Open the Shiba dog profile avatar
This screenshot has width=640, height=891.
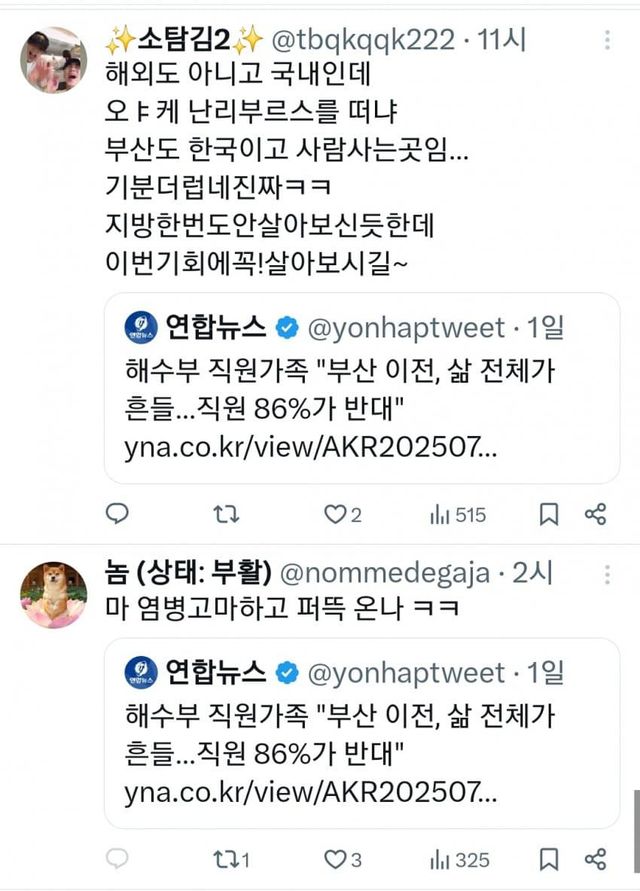[x=53, y=594]
